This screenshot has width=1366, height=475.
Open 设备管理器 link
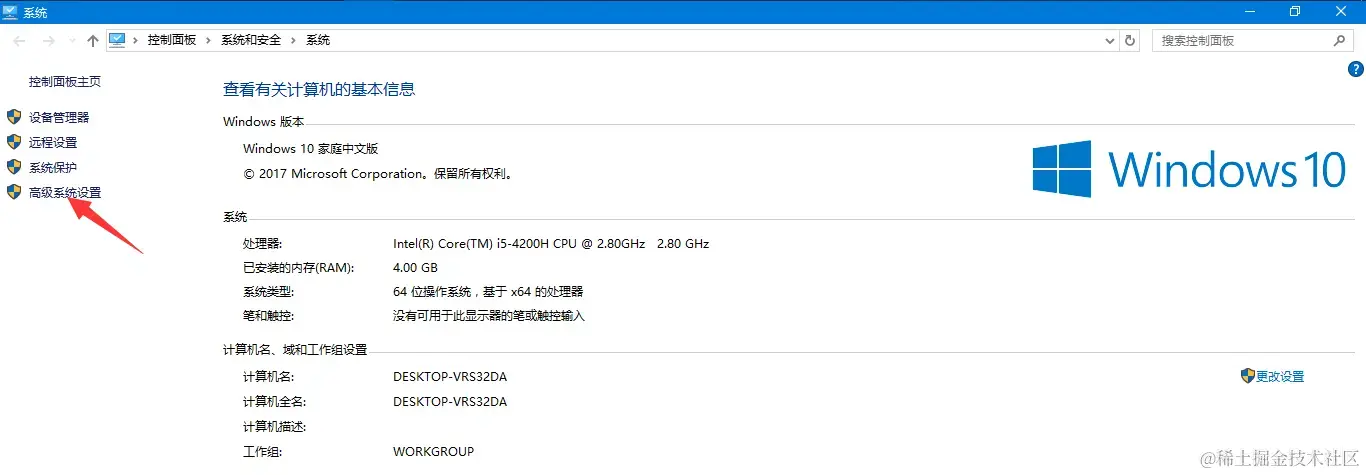pyautogui.click(x=59, y=117)
